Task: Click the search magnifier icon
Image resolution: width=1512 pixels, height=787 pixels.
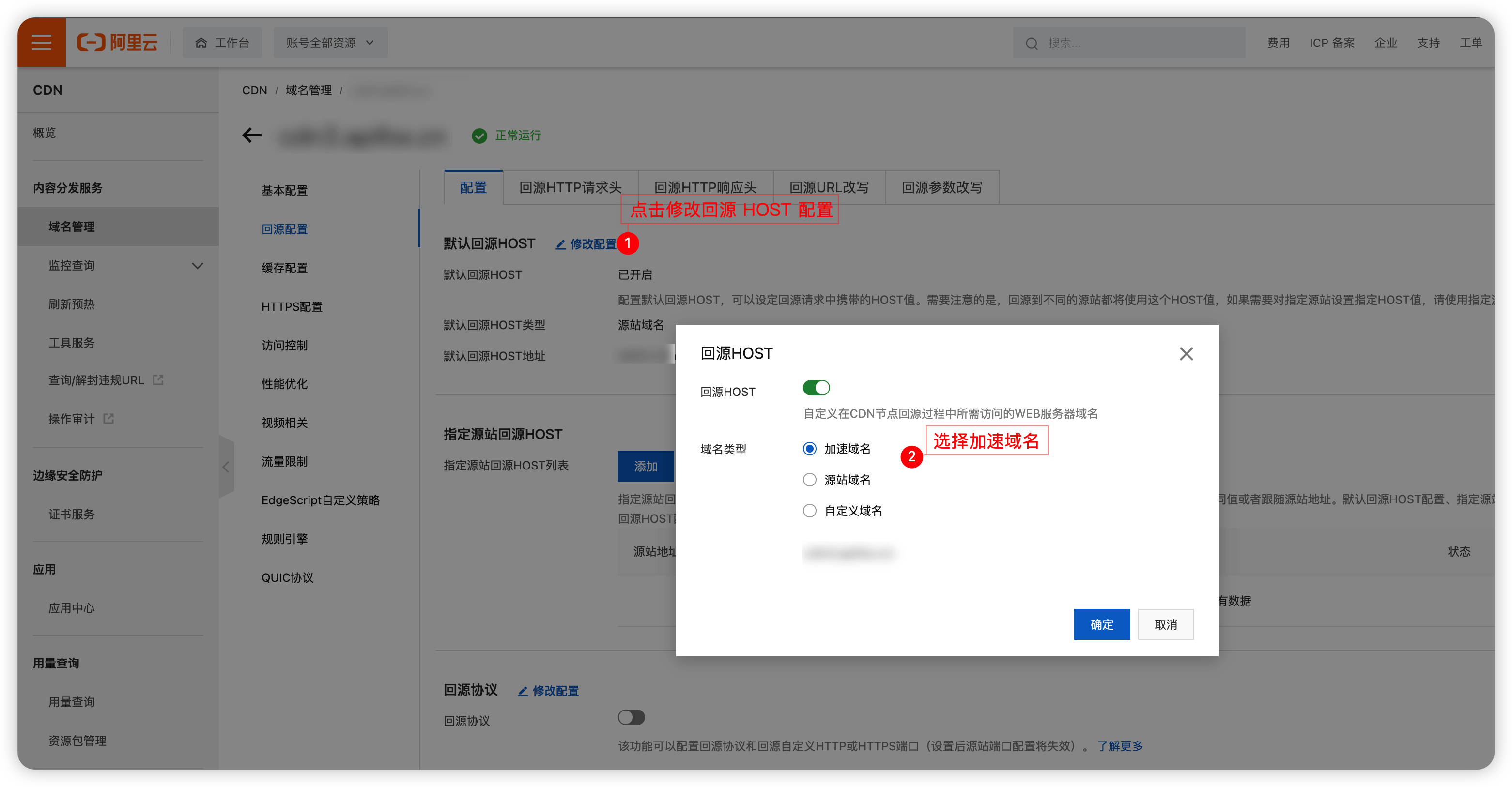Action: coord(1032,43)
